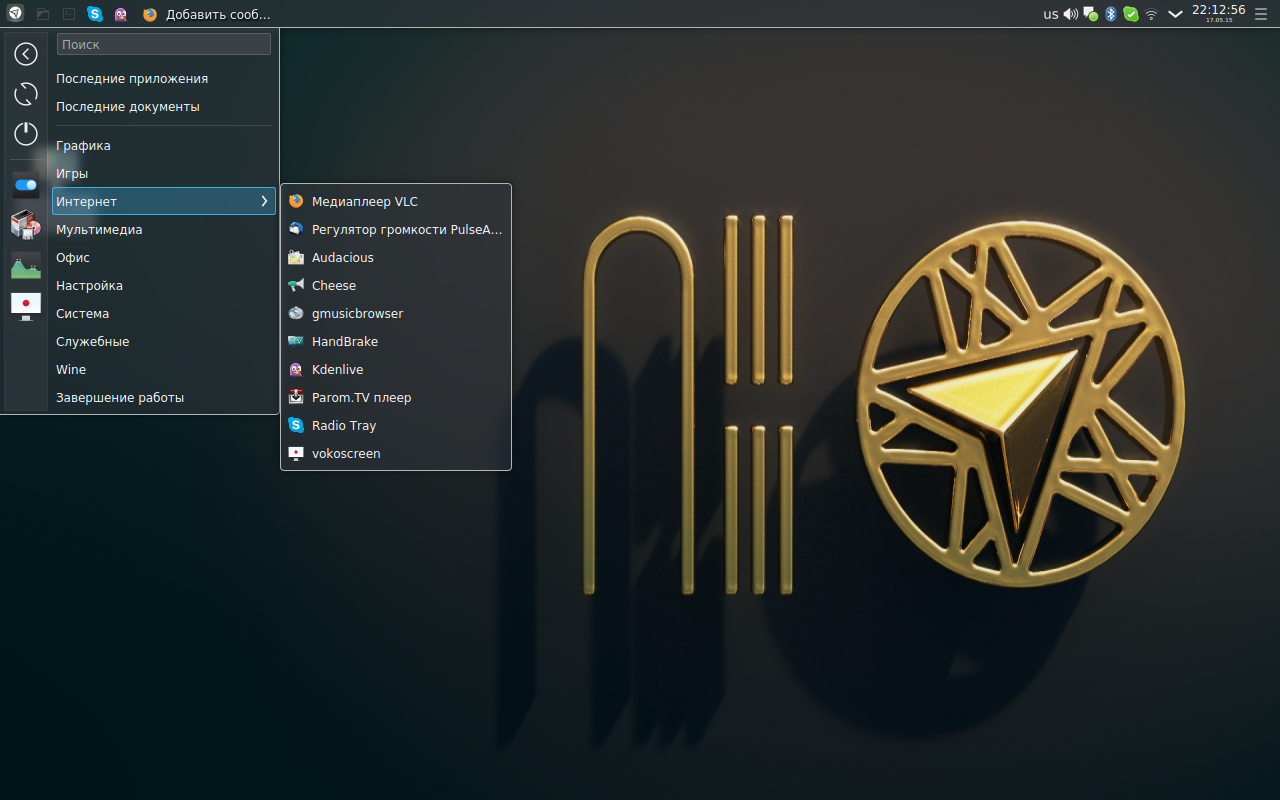Viewport: 1280px width, 800px height.
Task: Launch HandBrake from the submenu
Action: click(x=344, y=341)
